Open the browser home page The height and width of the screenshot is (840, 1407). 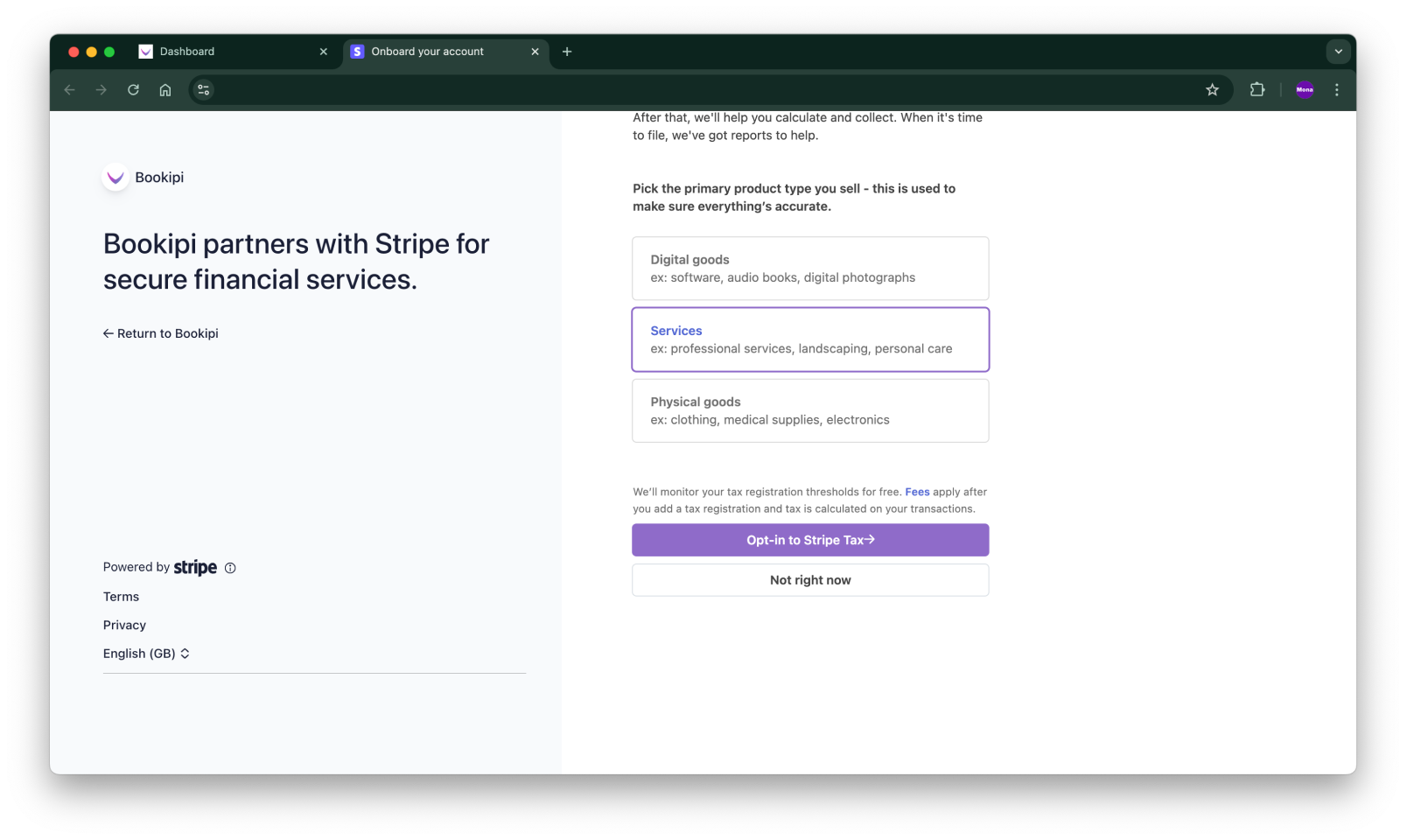click(x=165, y=89)
